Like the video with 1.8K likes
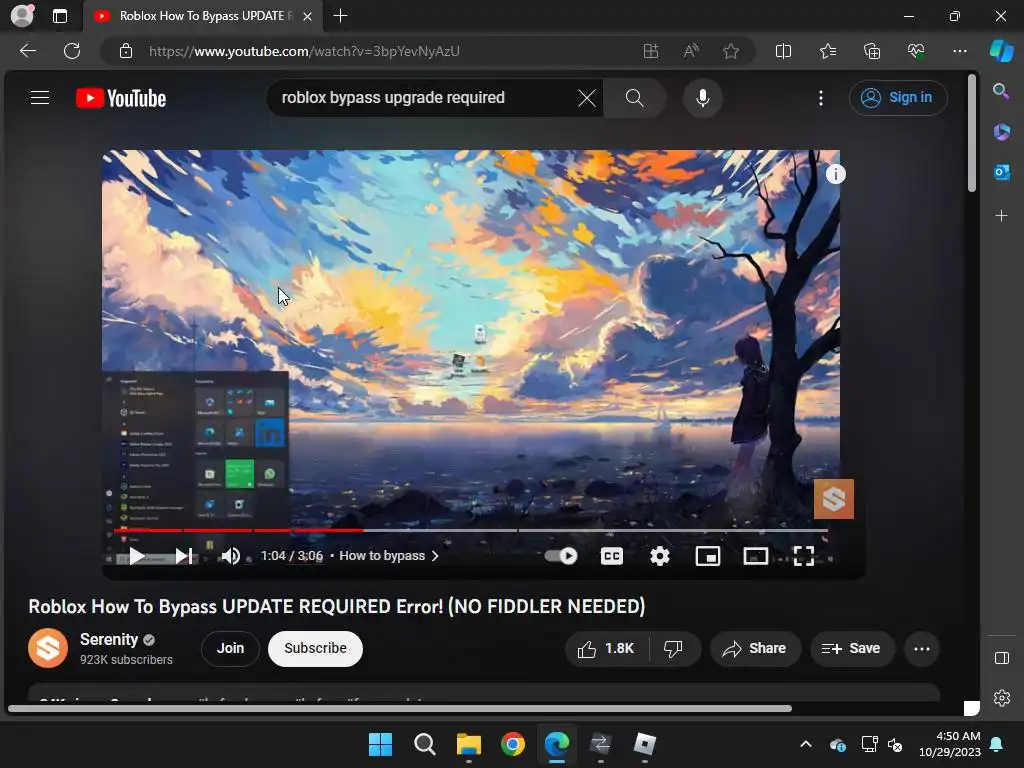The image size is (1024, 768). coord(606,648)
